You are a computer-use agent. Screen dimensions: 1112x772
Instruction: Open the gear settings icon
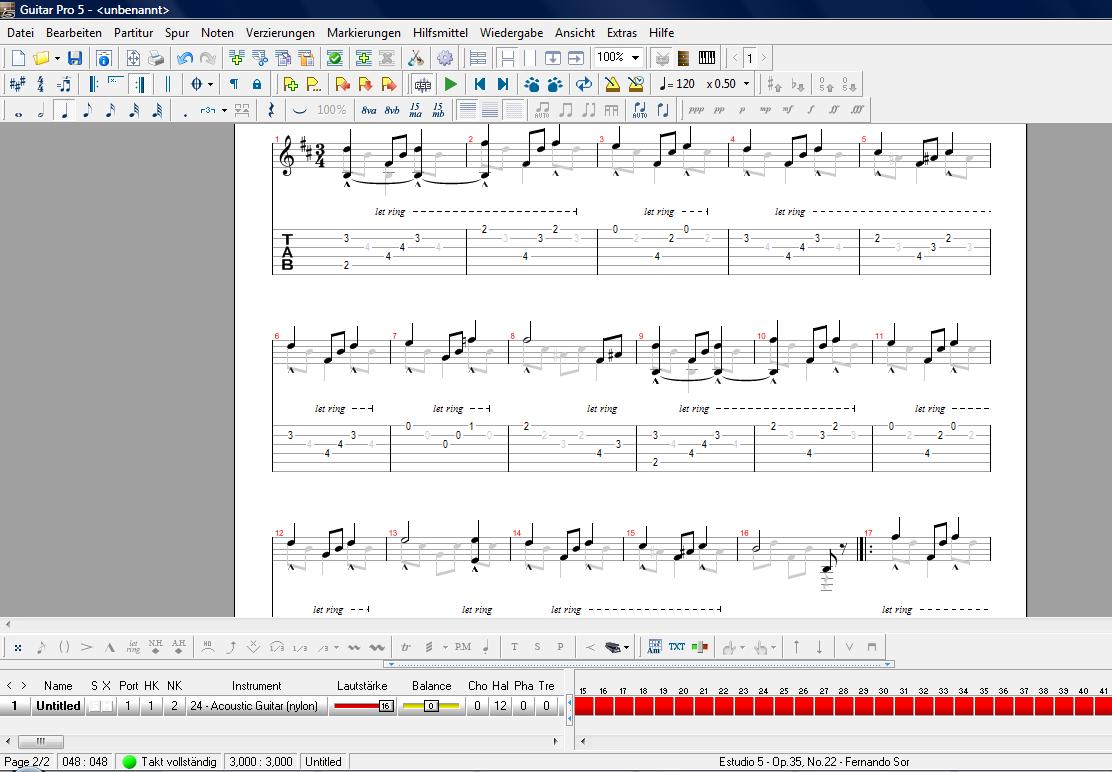pos(445,58)
